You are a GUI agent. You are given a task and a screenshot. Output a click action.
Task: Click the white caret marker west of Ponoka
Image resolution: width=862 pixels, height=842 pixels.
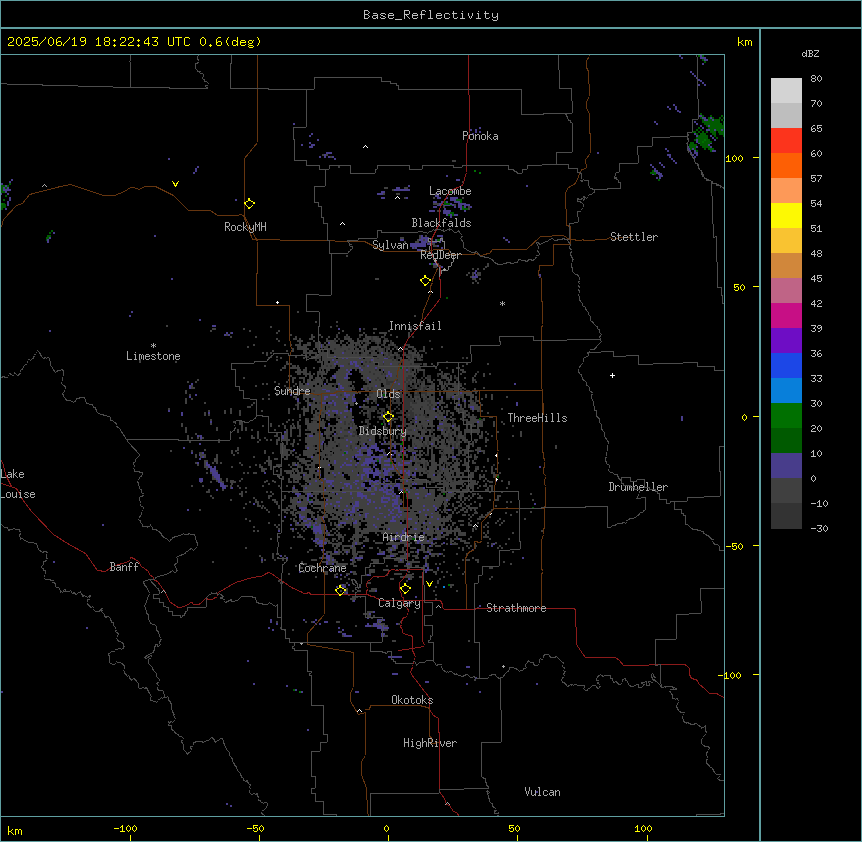point(366,147)
